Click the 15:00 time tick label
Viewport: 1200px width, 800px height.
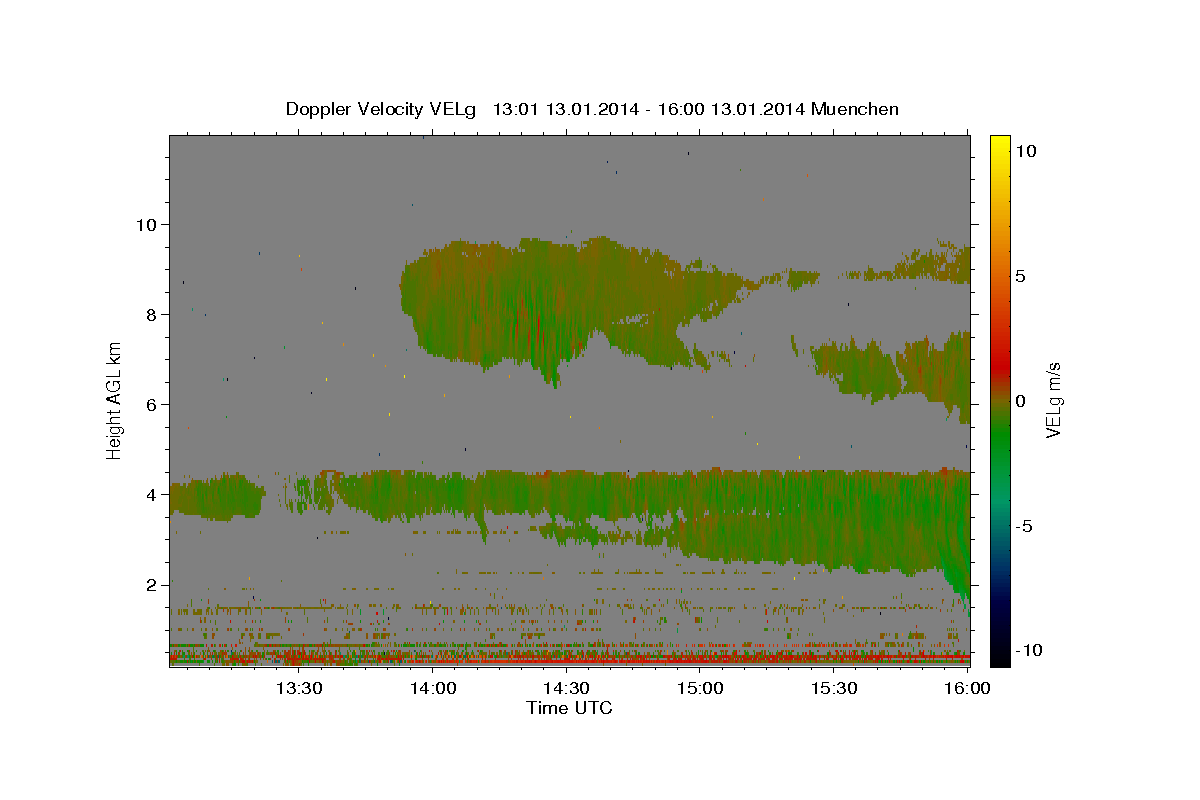click(x=700, y=688)
